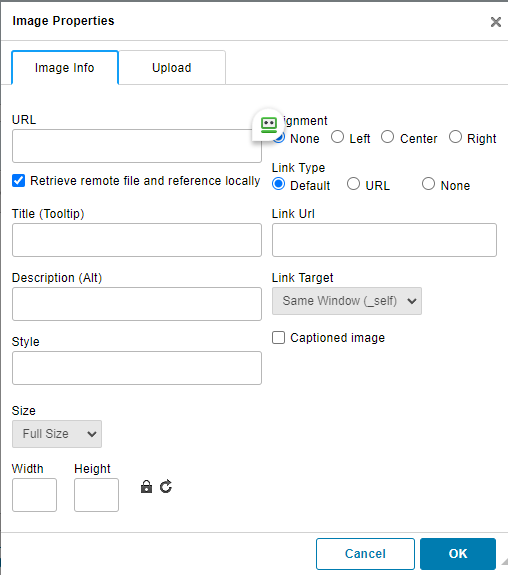Switch to the Image Info tab
Screen dimensions: 508x575
point(65,68)
